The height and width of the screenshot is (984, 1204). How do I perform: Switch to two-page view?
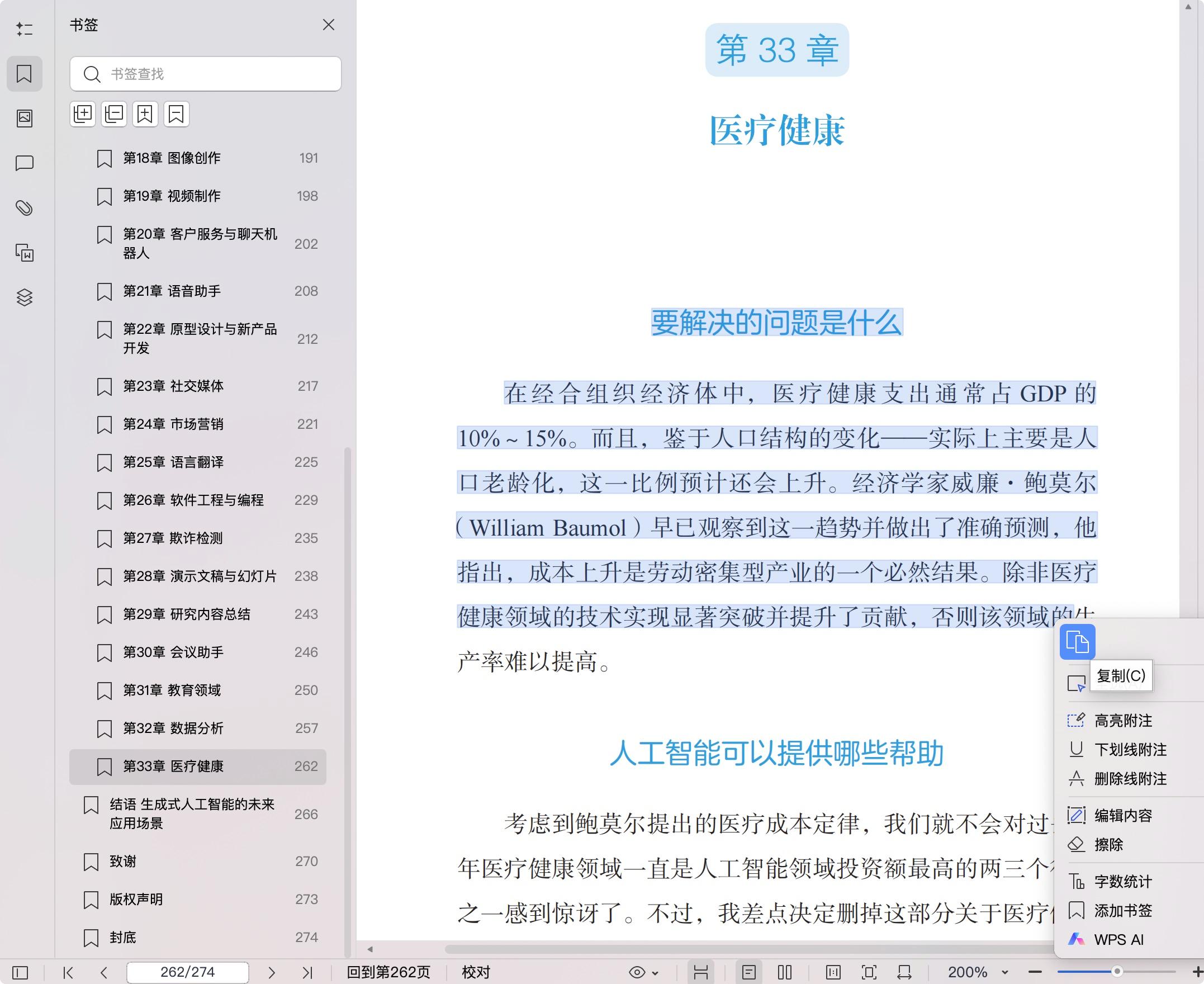785,973
